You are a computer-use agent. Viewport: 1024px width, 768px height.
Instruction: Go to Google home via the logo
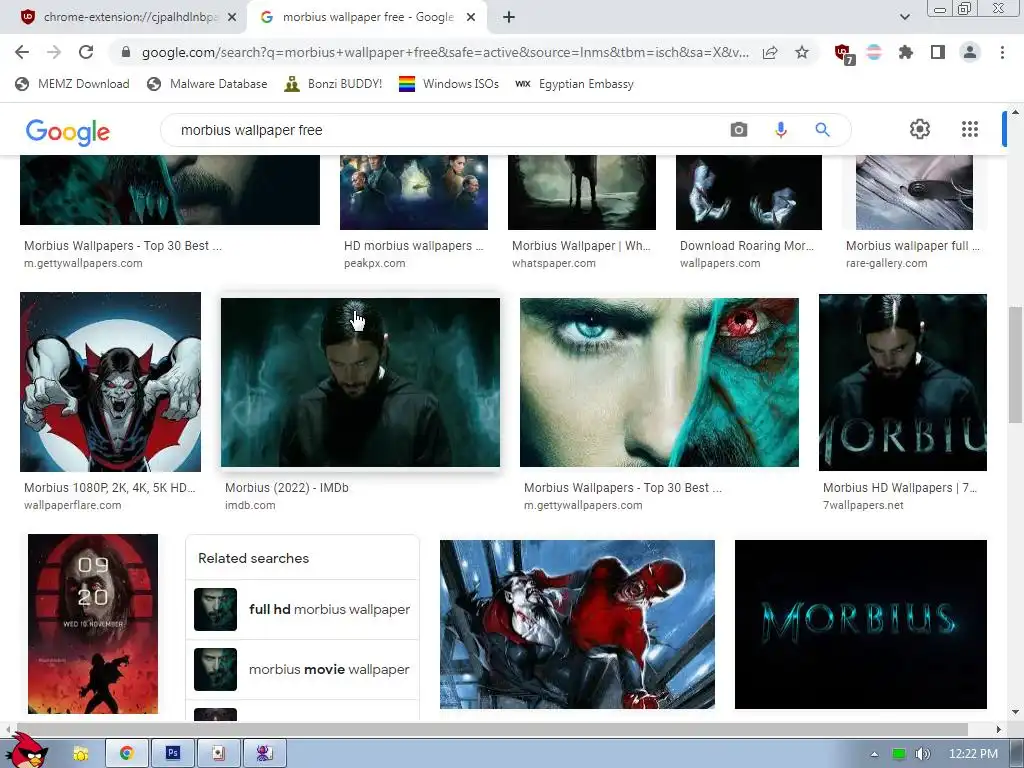tap(68, 132)
